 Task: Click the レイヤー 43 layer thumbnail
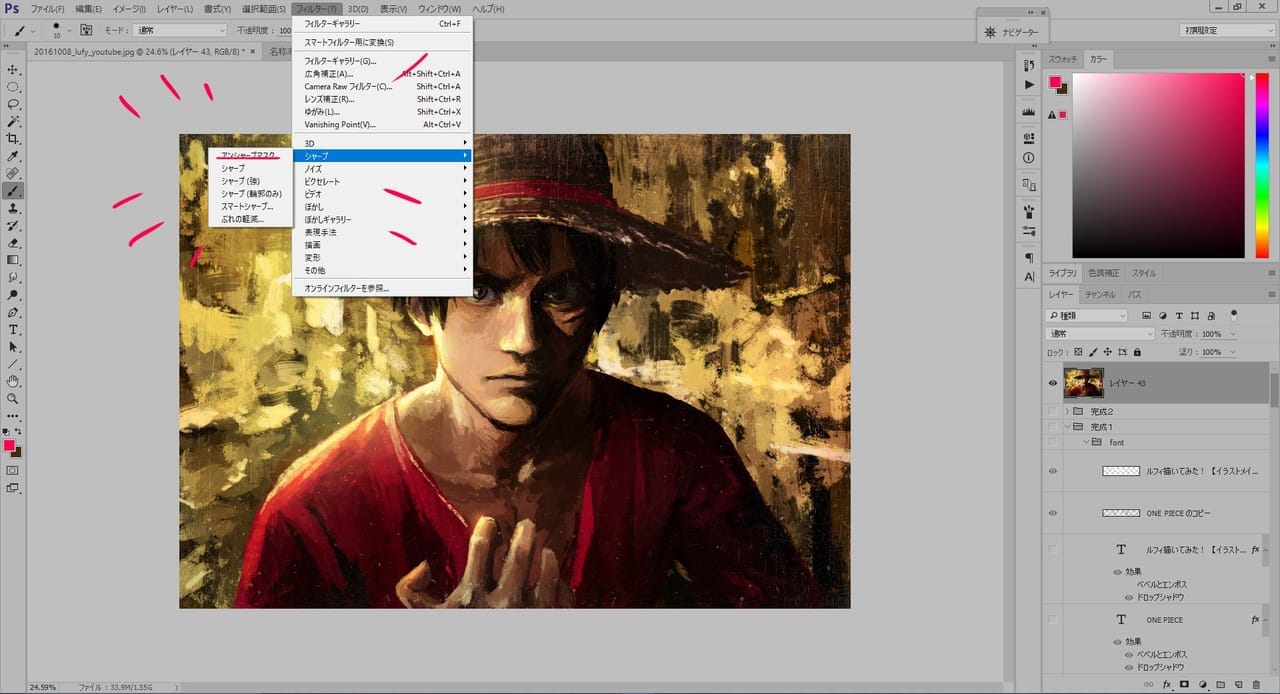point(1084,383)
